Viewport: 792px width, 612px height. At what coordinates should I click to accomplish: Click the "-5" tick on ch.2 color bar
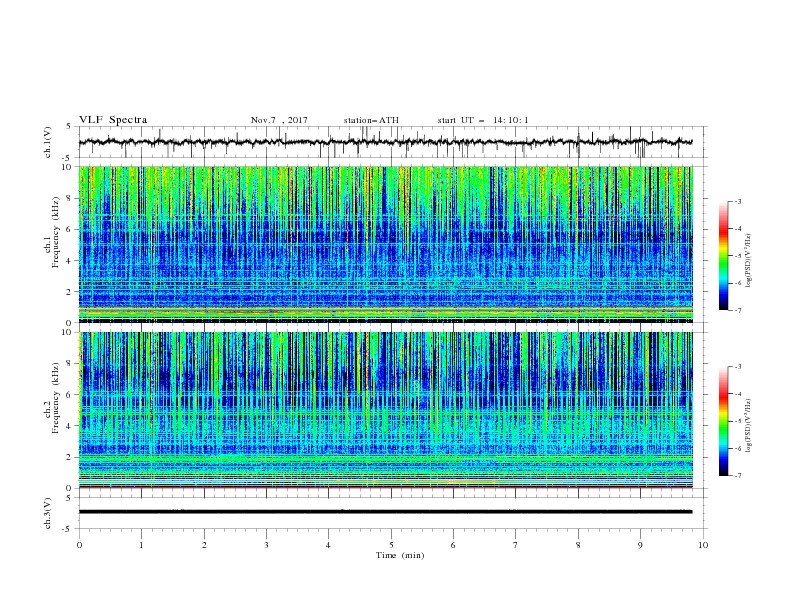pyautogui.click(x=737, y=421)
